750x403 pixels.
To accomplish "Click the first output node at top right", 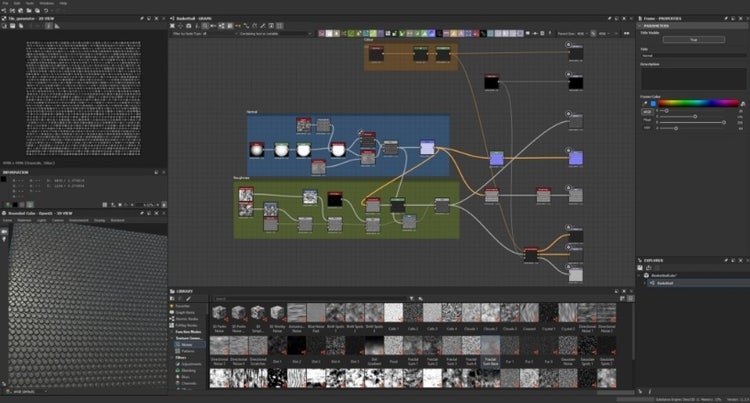I will (x=575, y=51).
